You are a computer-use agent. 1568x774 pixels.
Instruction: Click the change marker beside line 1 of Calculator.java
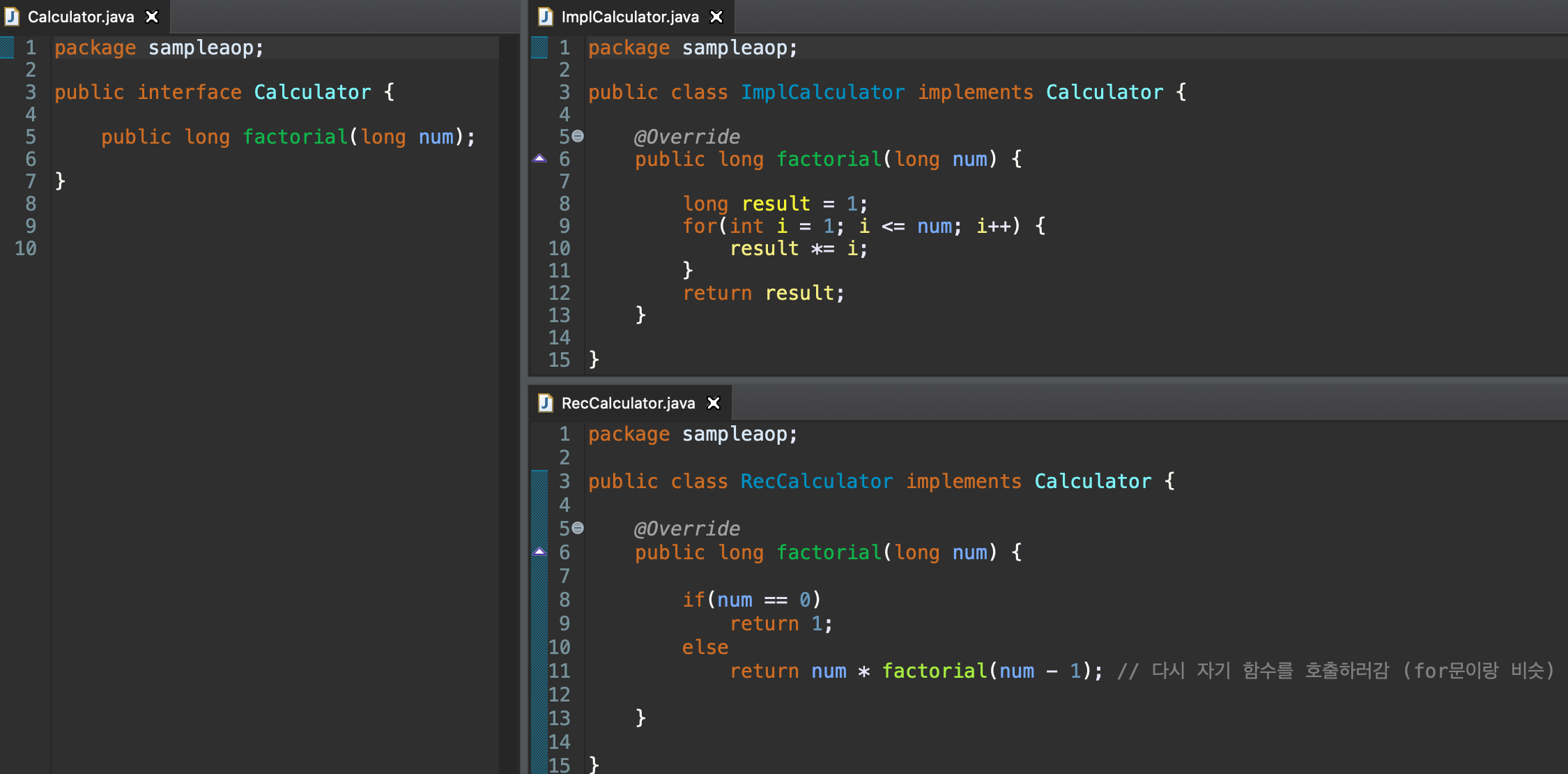pyautogui.click(x=8, y=47)
